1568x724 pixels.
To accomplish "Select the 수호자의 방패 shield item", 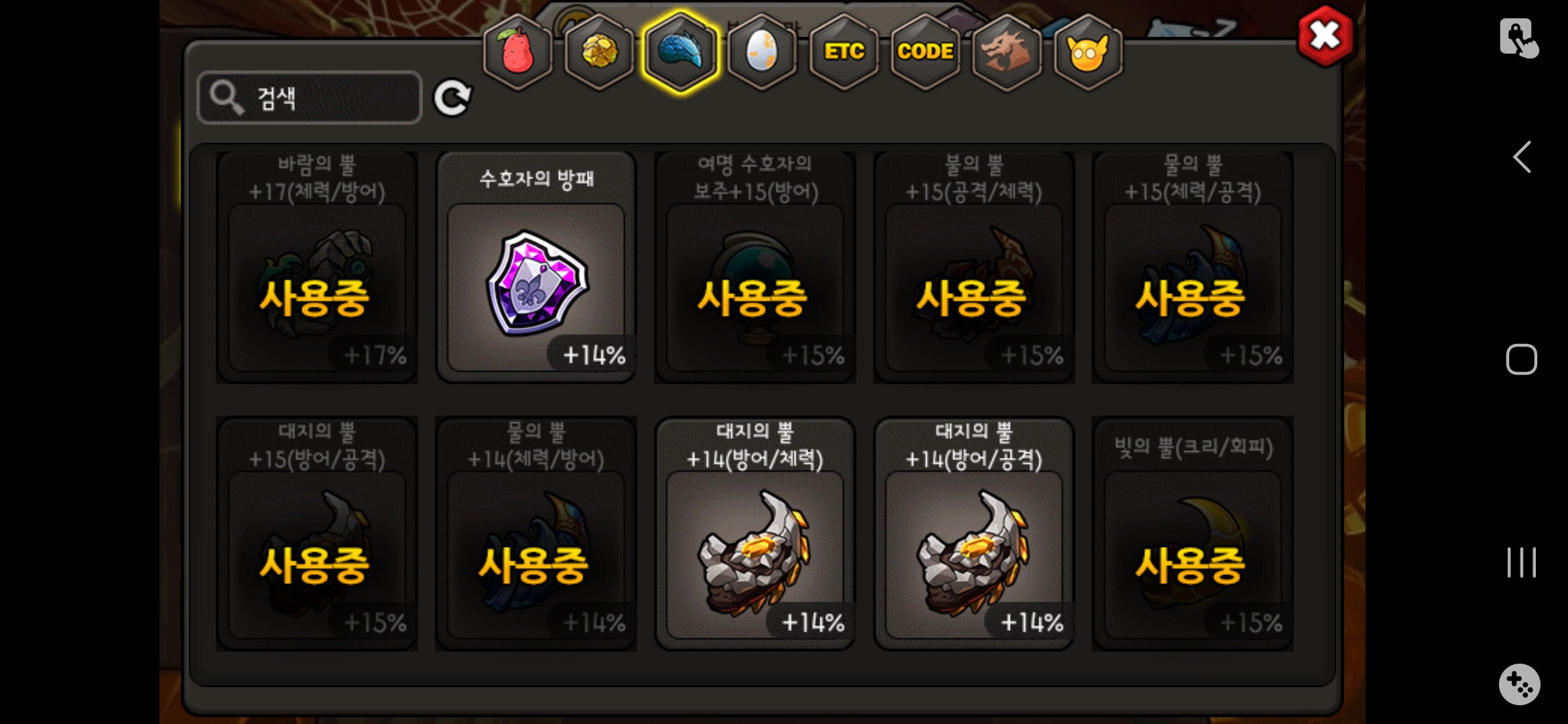I will click(x=536, y=267).
